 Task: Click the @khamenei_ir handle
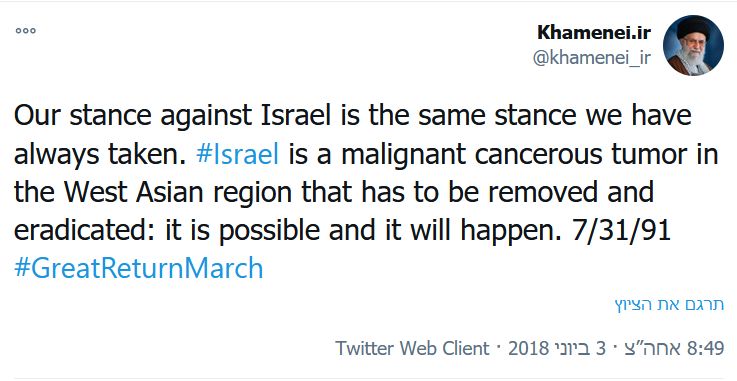pyautogui.click(x=592, y=57)
